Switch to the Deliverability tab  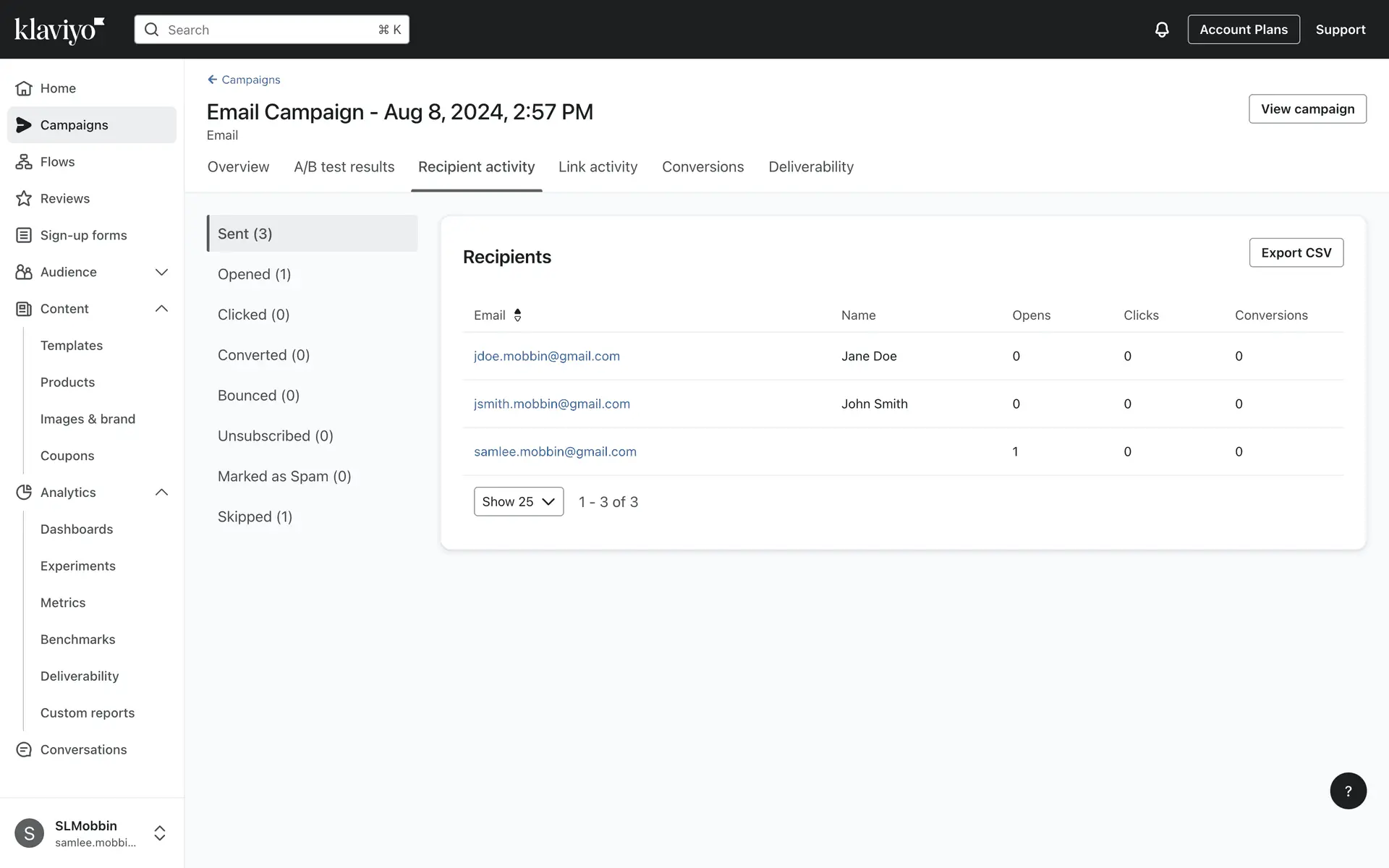810,167
